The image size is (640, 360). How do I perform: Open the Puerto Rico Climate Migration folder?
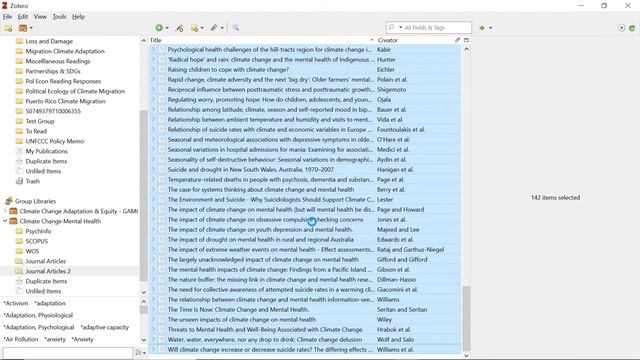(65, 101)
